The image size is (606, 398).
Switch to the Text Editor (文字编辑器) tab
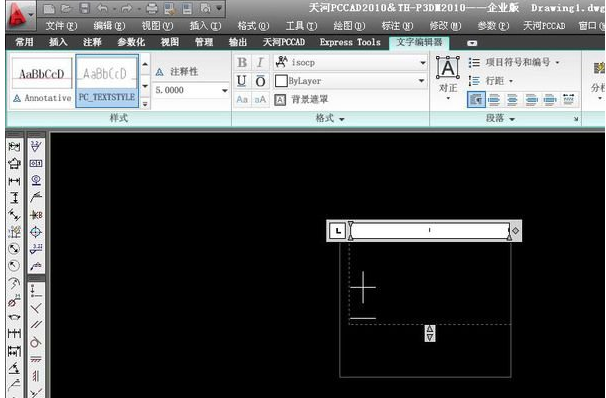pyautogui.click(x=419, y=42)
